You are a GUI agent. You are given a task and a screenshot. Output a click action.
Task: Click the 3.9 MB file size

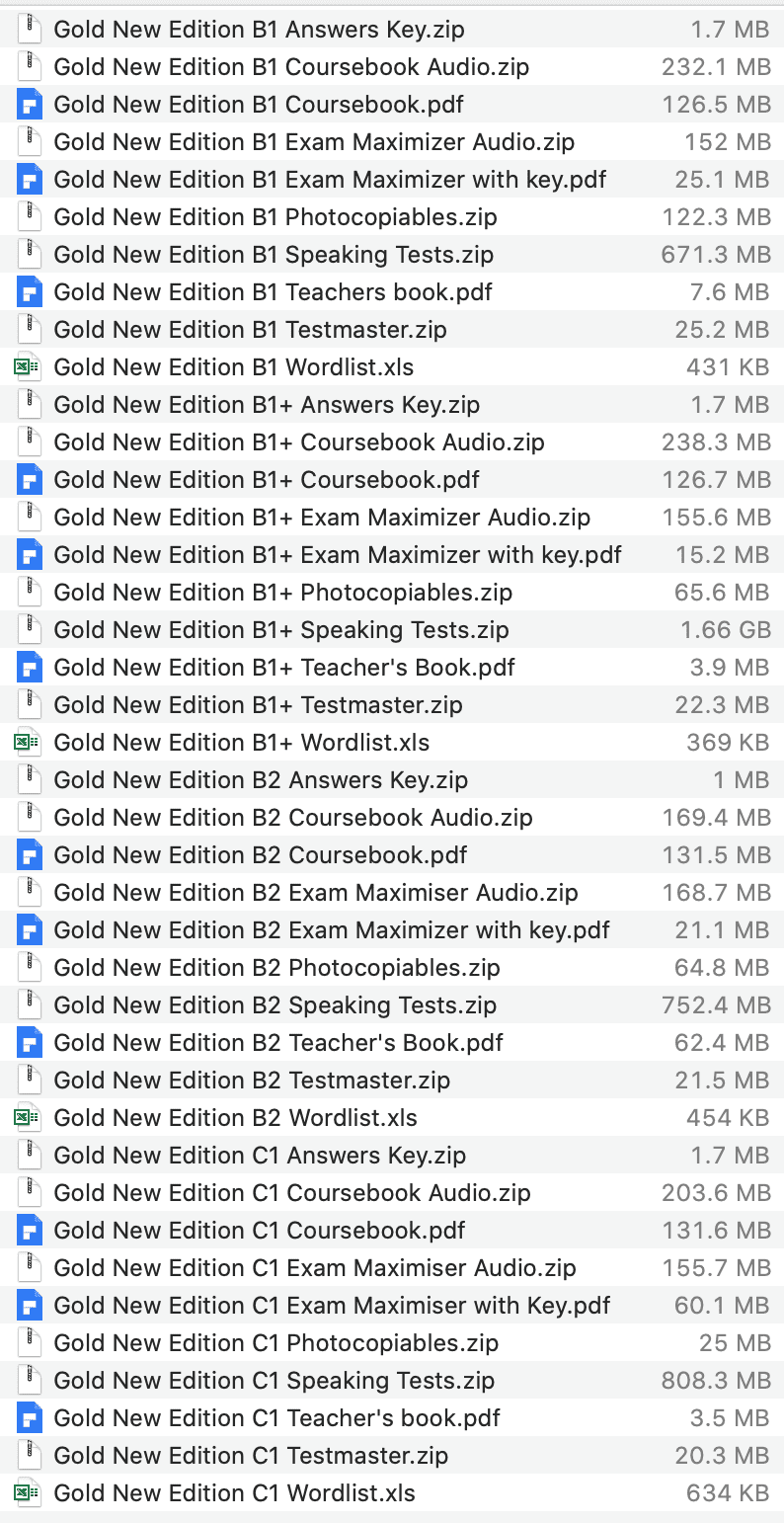(730, 668)
